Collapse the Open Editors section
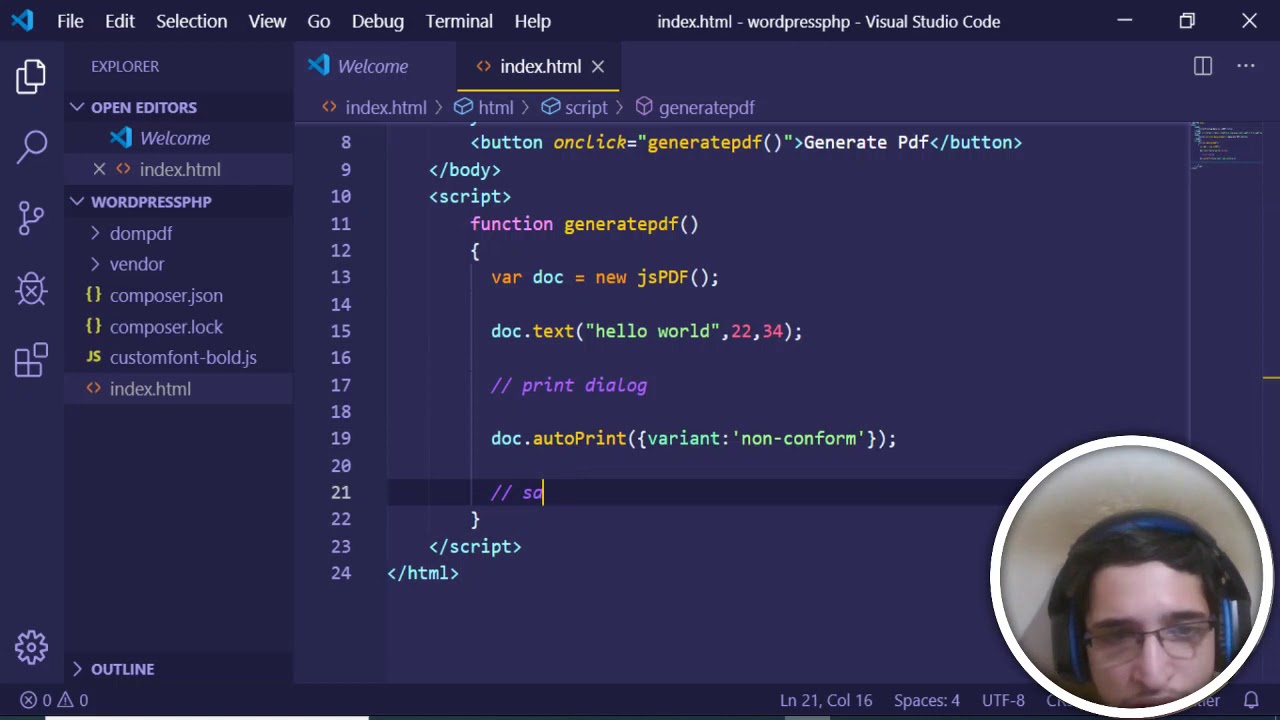 143,107
